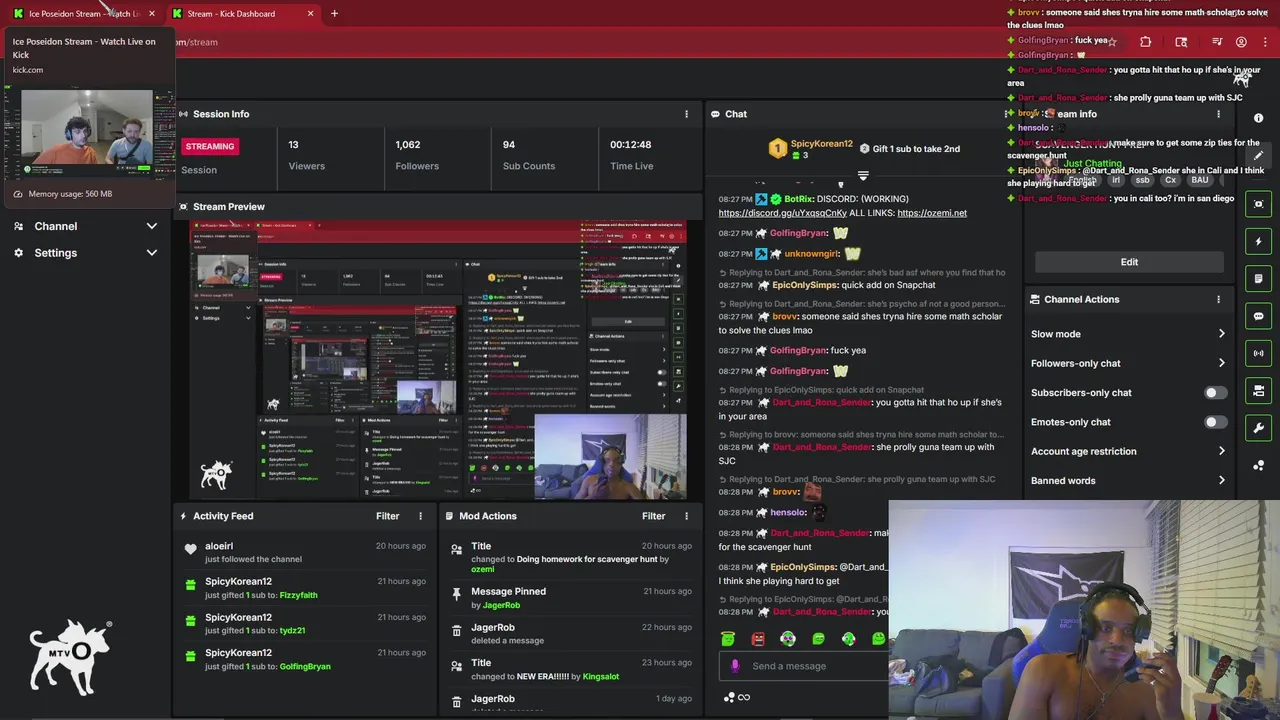The image size is (1280, 720).
Task: Switch to Ice Poseidon Stream browser tab
Action: point(84,14)
